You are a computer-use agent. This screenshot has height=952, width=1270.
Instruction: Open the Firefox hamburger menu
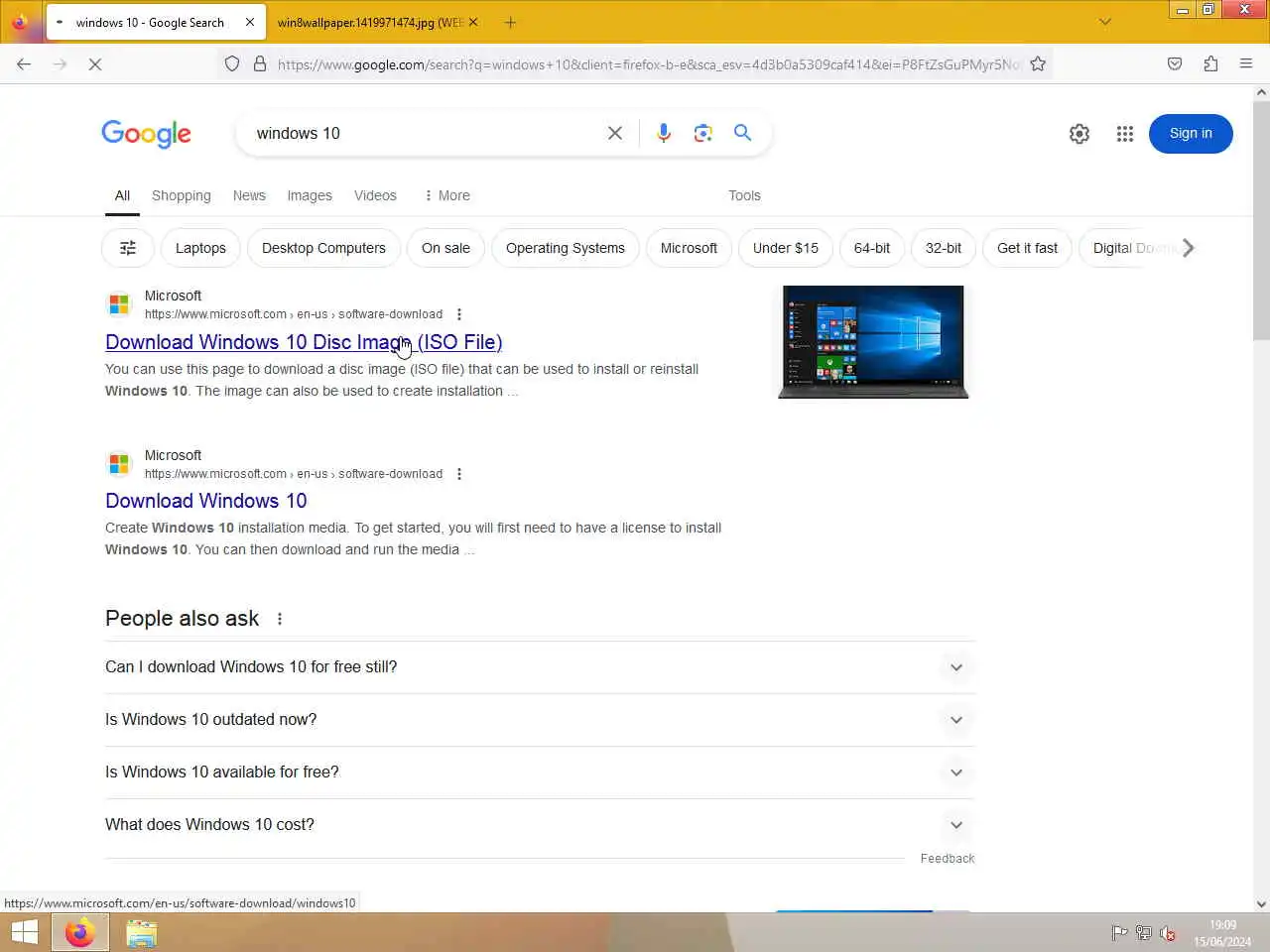tap(1246, 64)
